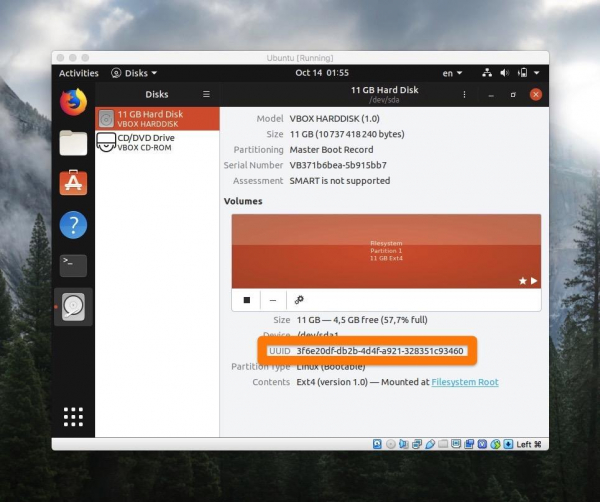Click the Volumes heading
The height and width of the screenshot is (502, 600).
point(243,201)
